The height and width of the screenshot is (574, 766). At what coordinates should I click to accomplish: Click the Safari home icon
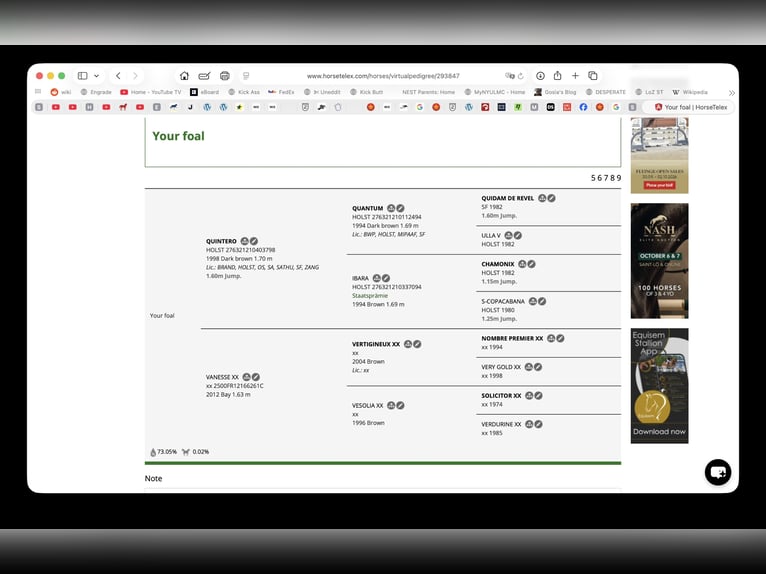184,76
